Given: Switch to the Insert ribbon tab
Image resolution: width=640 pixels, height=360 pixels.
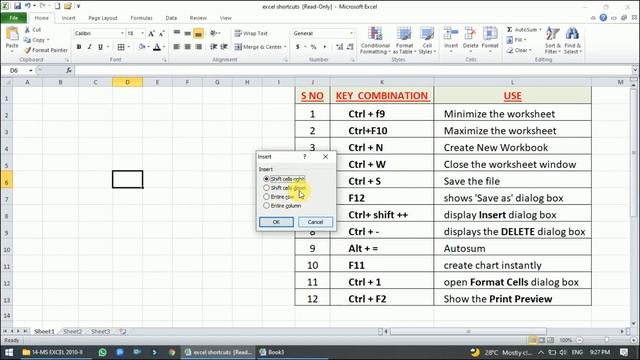Looking at the screenshot, I should [69, 18].
